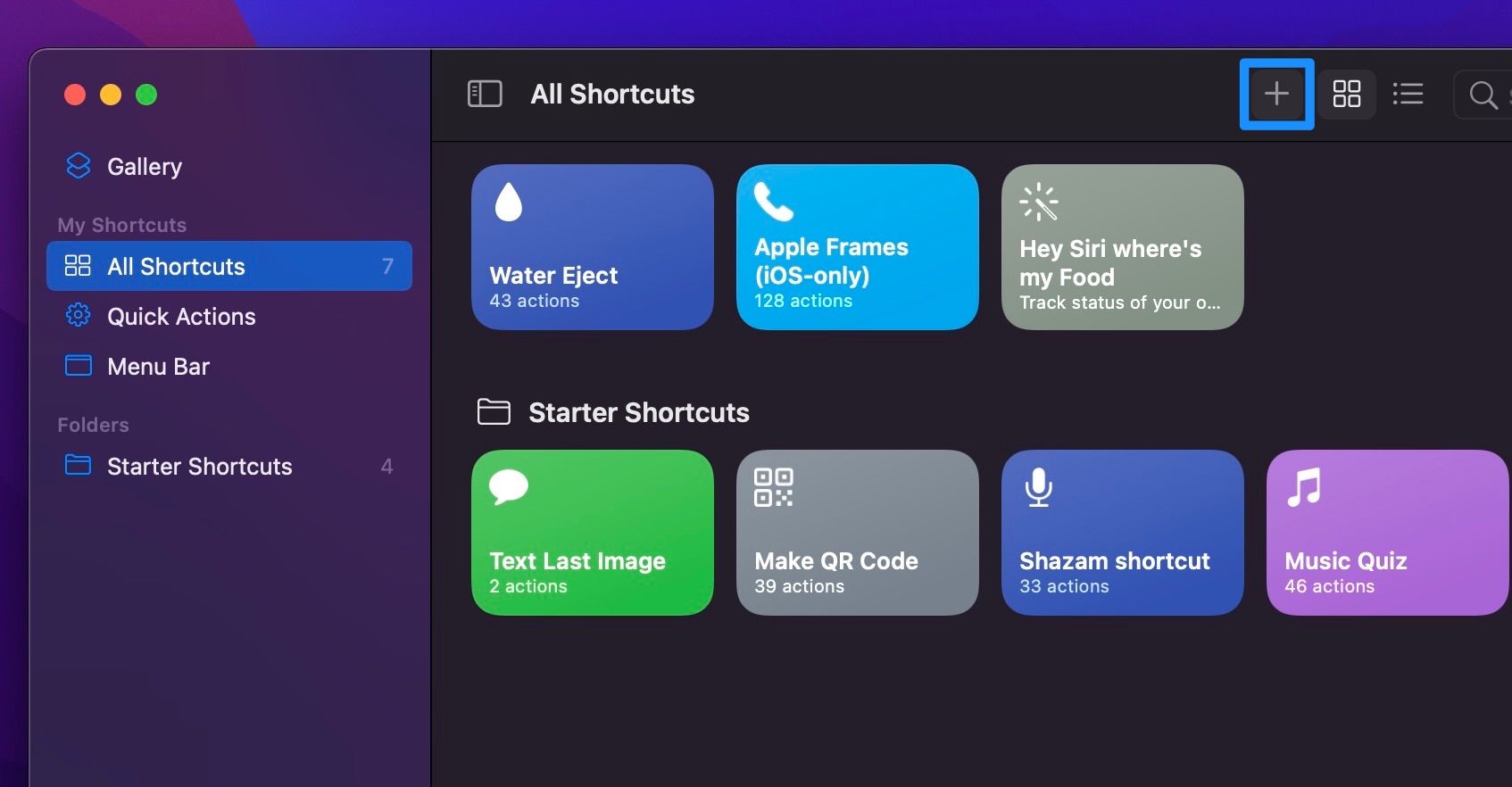Click the Menu Bar window icon

(79, 366)
